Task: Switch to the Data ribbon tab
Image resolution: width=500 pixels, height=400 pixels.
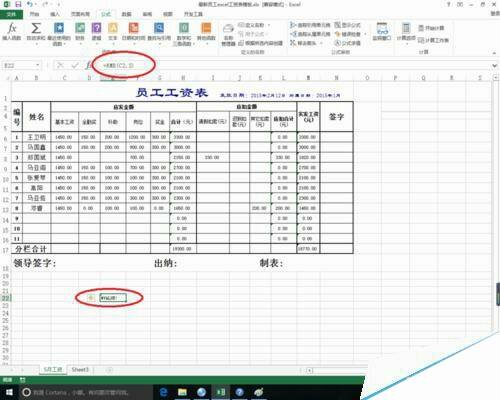Action: coord(126,14)
